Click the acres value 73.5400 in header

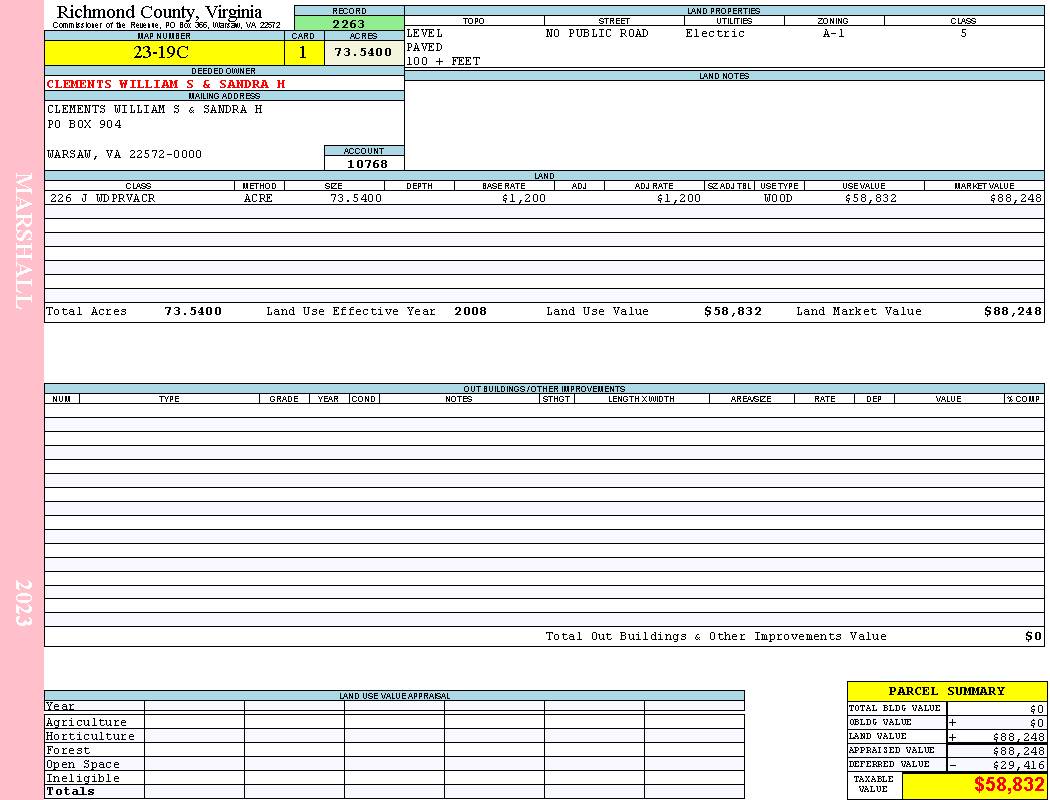click(363, 52)
